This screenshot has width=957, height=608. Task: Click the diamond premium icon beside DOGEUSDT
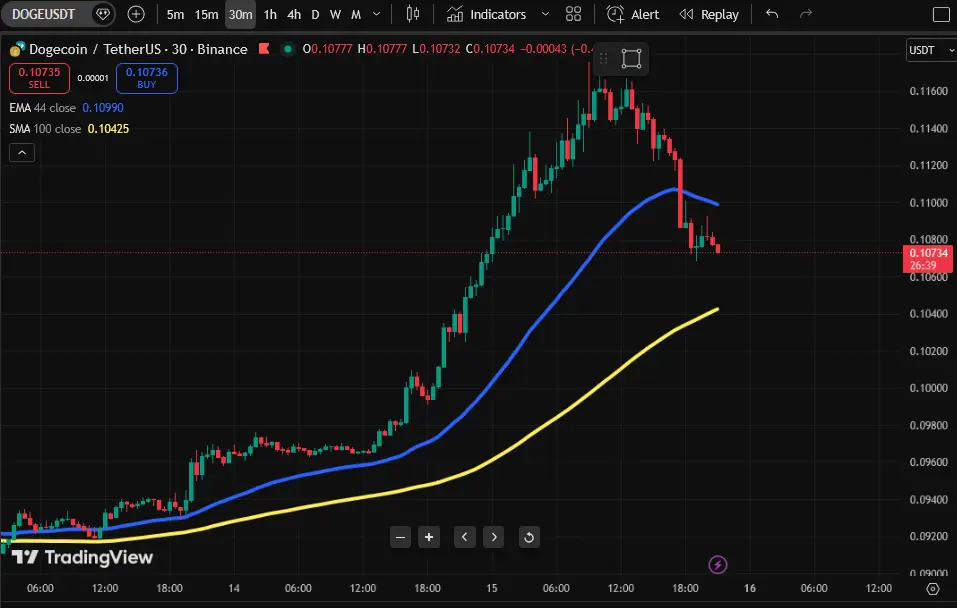coord(103,14)
